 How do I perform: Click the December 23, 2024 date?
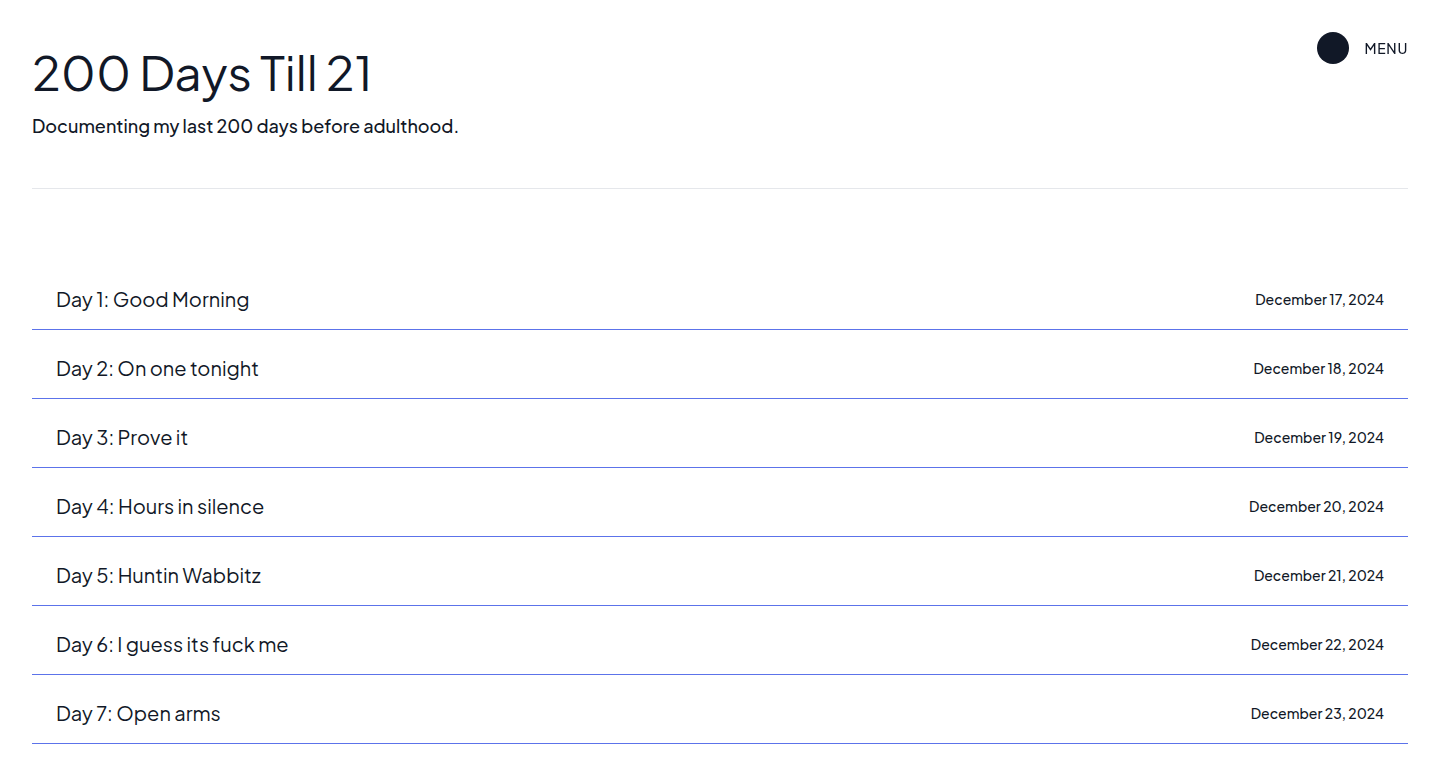click(x=1317, y=714)
